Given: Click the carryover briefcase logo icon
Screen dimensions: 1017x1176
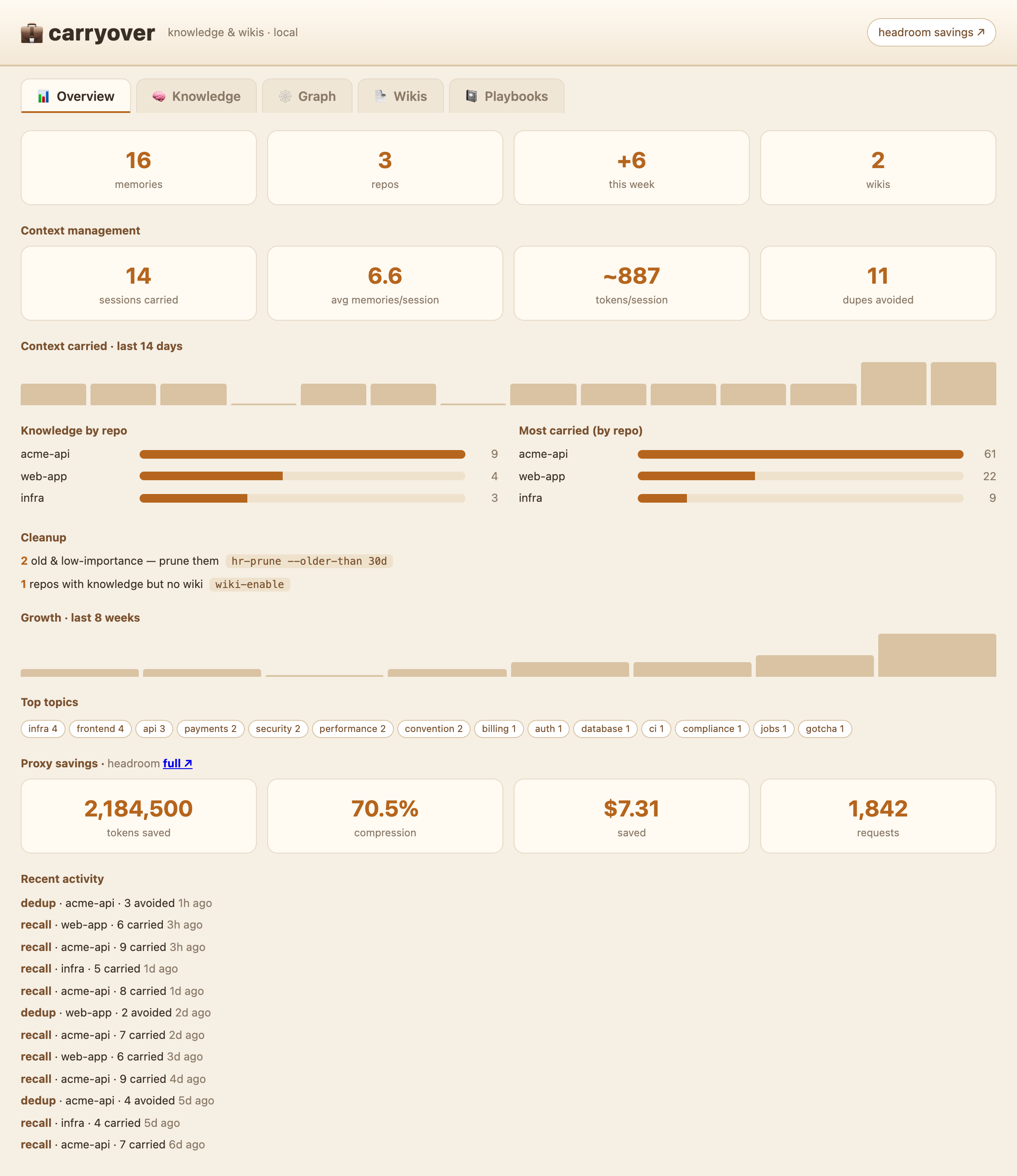Looking at the screenshot, I should 32,33.
